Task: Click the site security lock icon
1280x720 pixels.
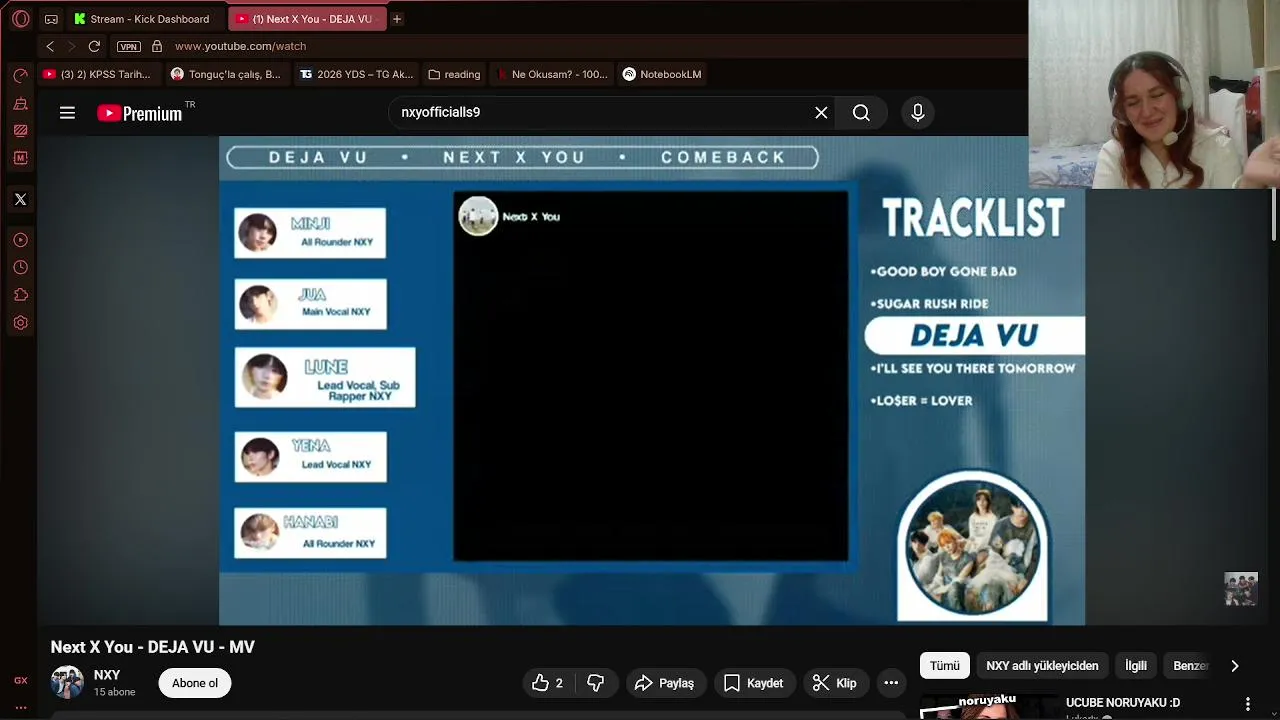Action: [x=157, y=46]
